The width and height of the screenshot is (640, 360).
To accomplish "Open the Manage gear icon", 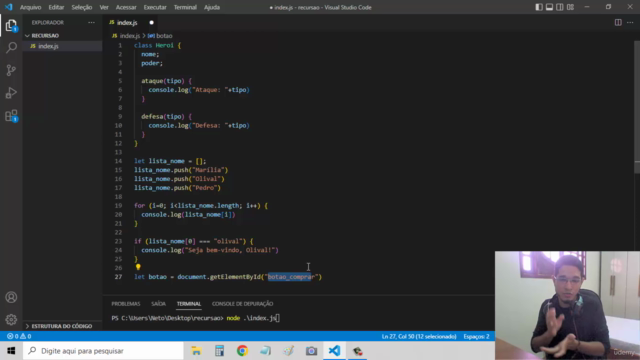I will click(x=11, y=319).
